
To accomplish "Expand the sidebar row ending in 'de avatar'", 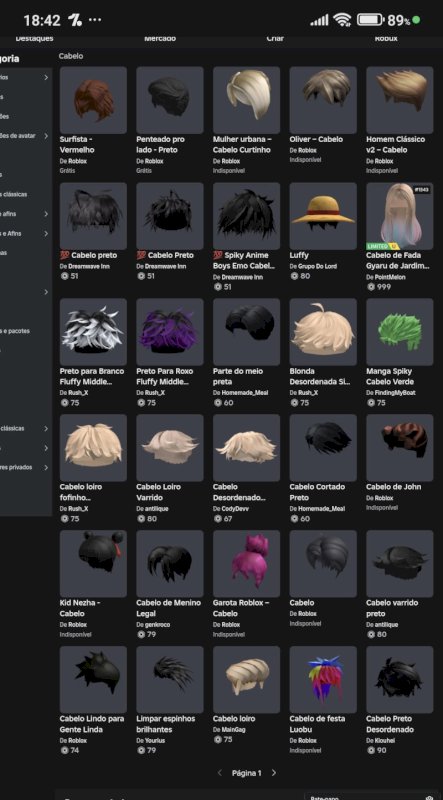I will (x=46, y=136).
